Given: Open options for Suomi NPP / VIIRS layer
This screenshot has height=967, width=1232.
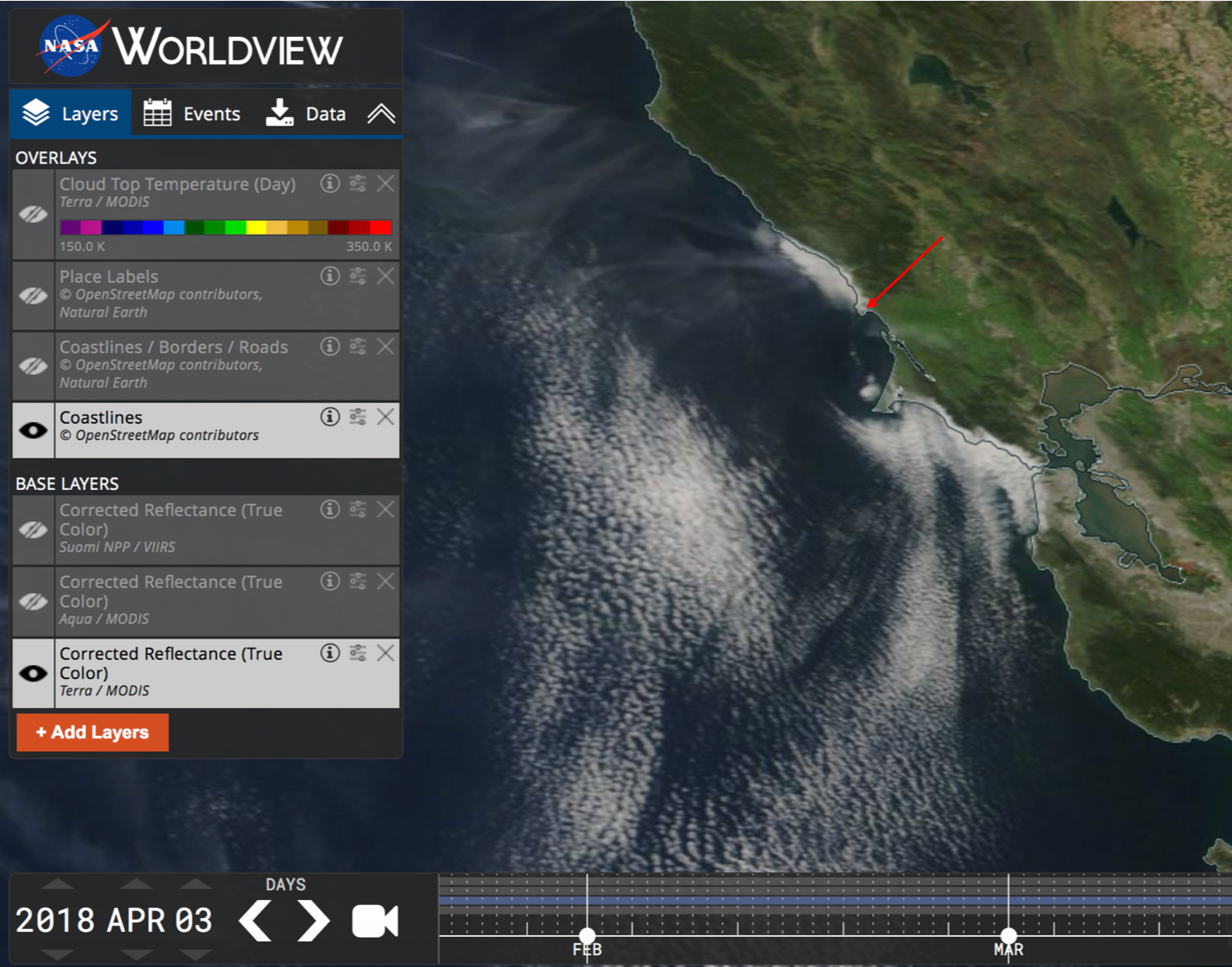Looking at the screenshot, I should pyautogui.click(x=358, y=509).
